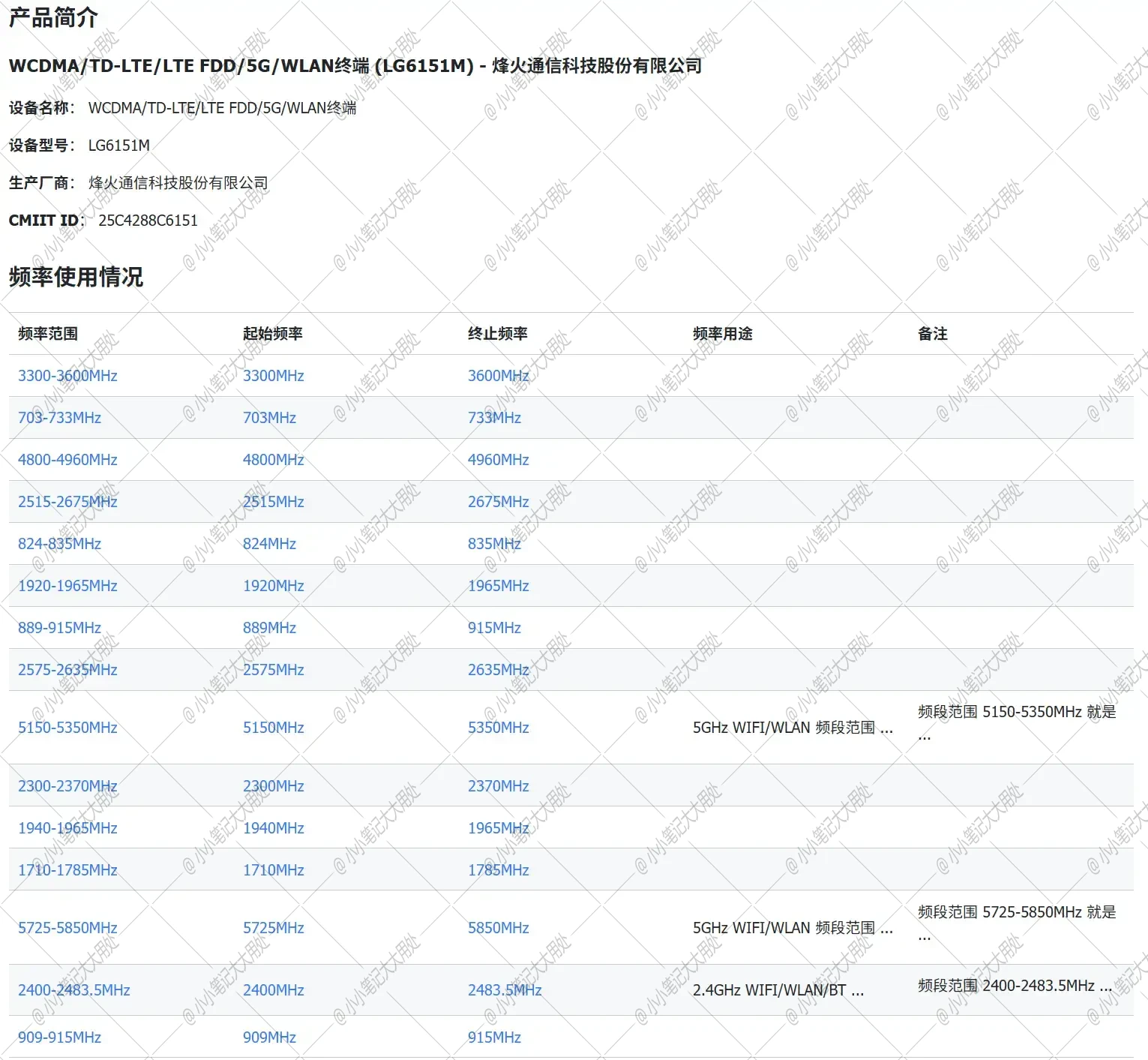Click the 2575MHz start frequency
The height and width of the screenshot is (1060, 1148).
tap(273, 670)
